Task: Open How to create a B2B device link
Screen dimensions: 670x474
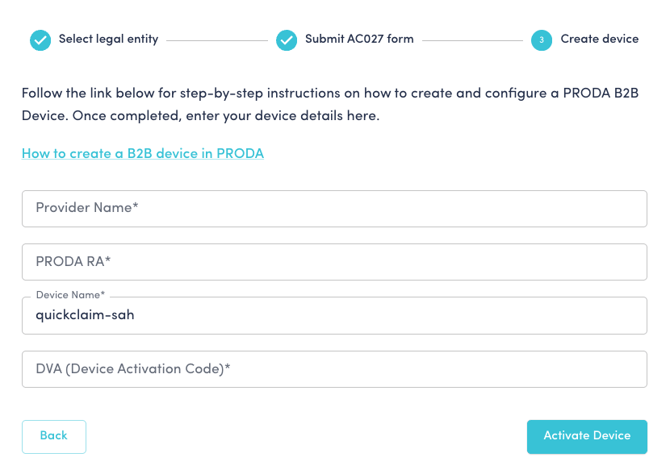Action: pyautogui.click(x=143, y=154)
